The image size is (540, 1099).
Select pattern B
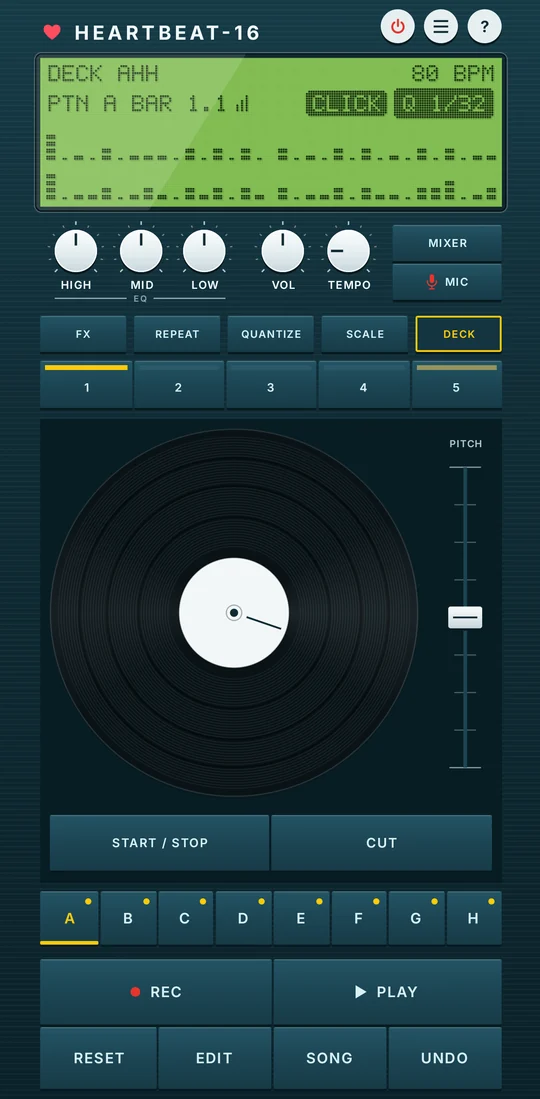point(128,918)
